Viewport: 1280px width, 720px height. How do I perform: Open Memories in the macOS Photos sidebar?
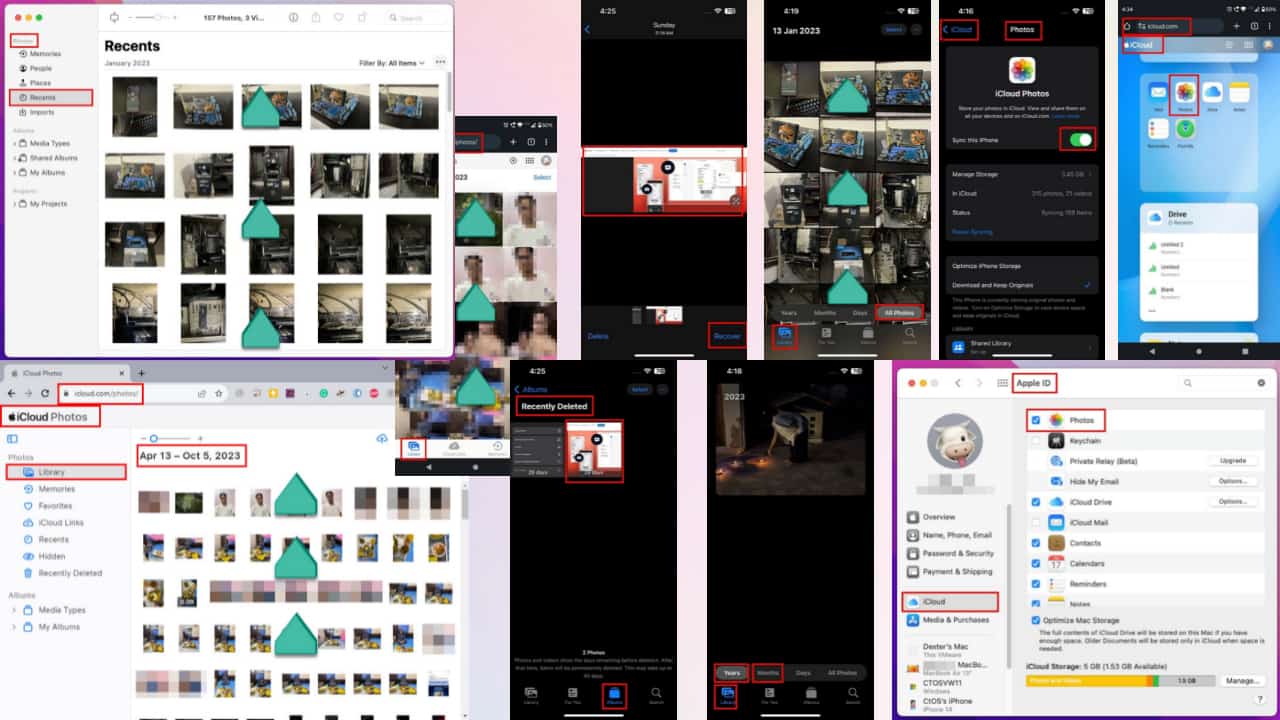[45, 53]
